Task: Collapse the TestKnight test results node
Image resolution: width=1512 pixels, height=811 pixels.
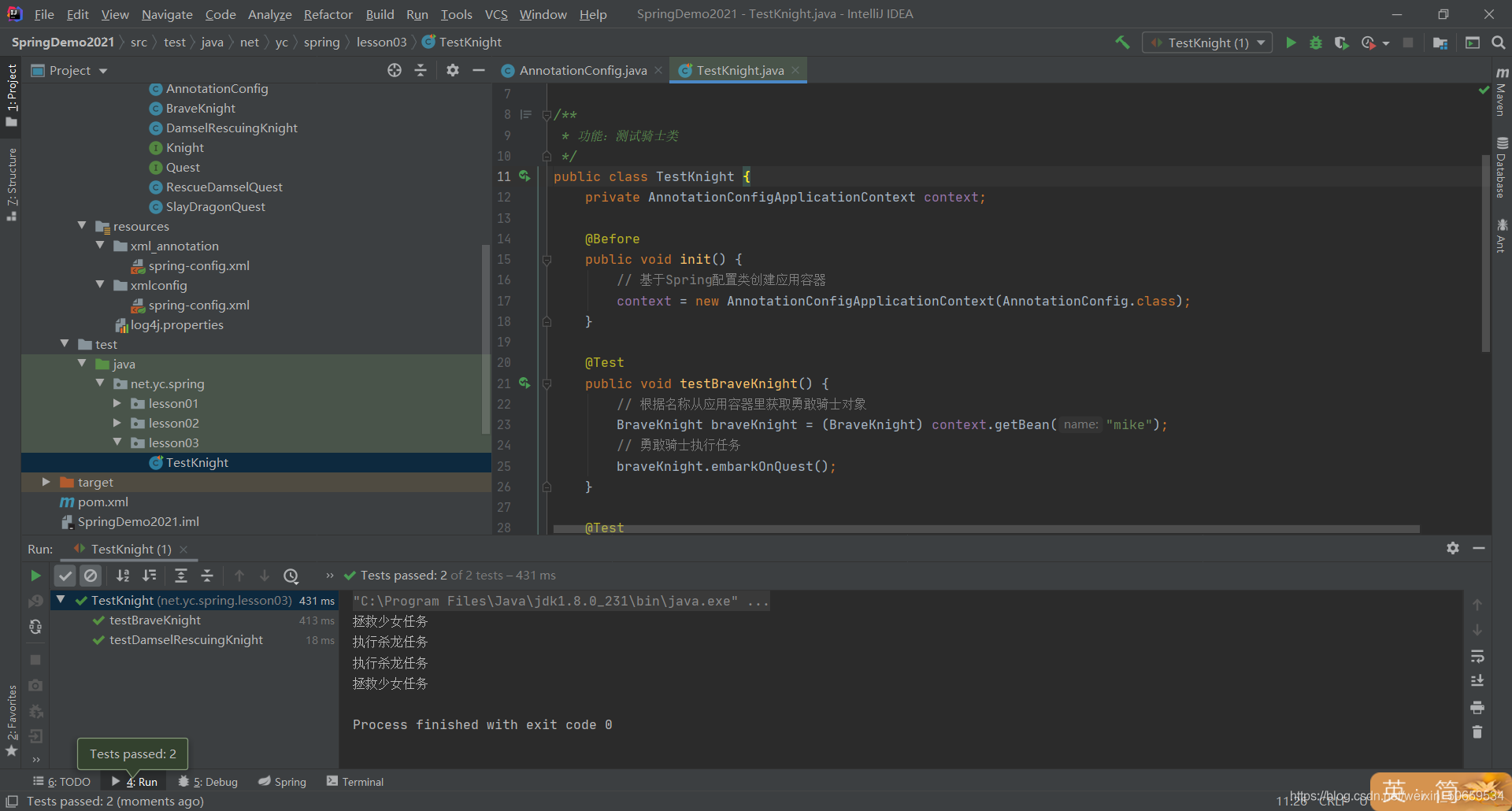Action: click(61, 600)
